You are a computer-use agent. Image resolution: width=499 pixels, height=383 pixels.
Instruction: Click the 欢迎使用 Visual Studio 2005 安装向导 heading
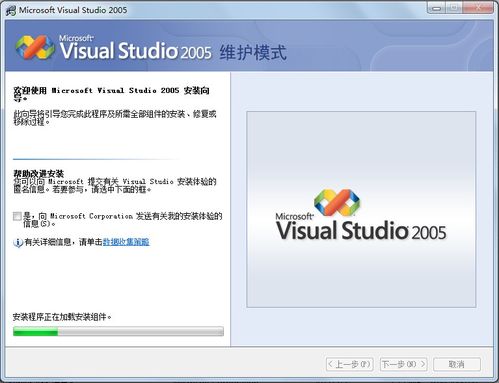(111, 94)
